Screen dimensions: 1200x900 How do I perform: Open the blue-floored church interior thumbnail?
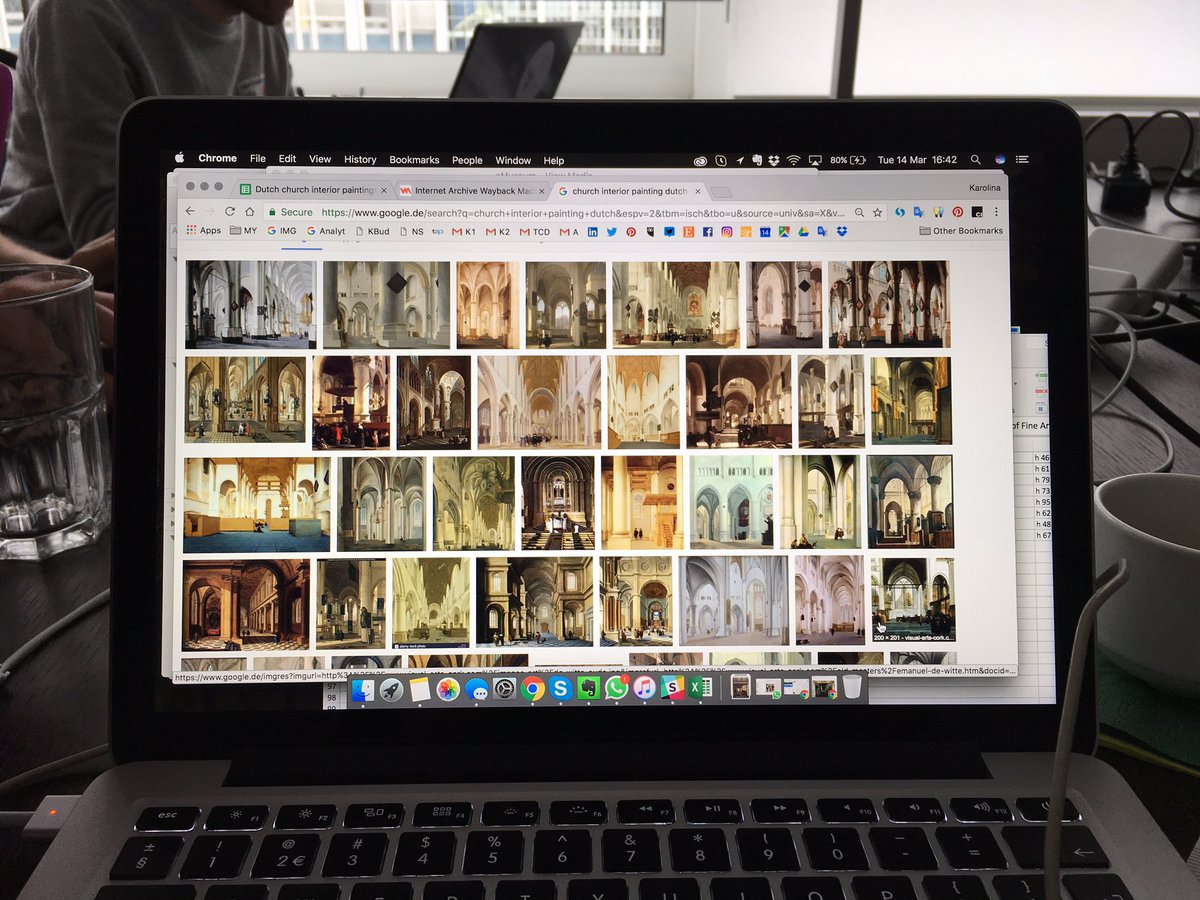pyautogui.click(x=257, y=505)
